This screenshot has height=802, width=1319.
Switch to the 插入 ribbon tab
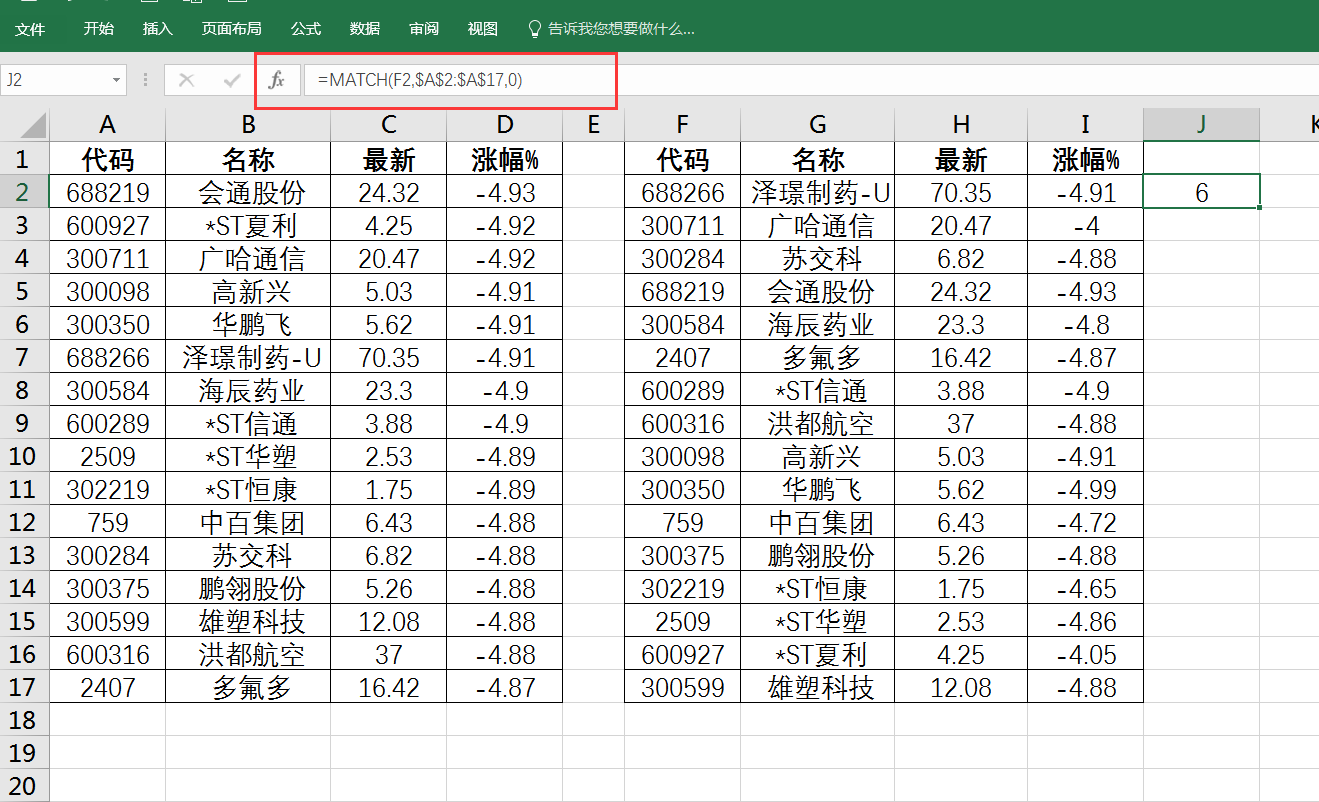(x=157, y=29)
